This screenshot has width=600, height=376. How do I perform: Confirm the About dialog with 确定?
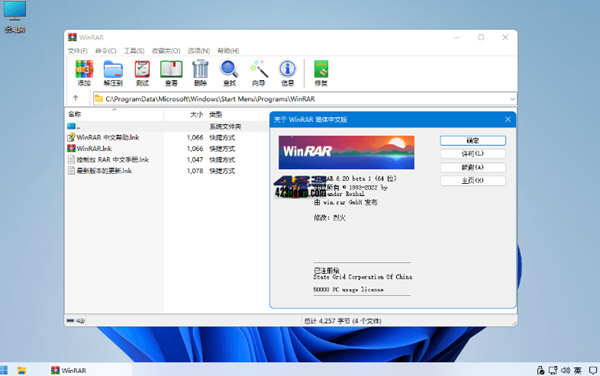point(473,140)
